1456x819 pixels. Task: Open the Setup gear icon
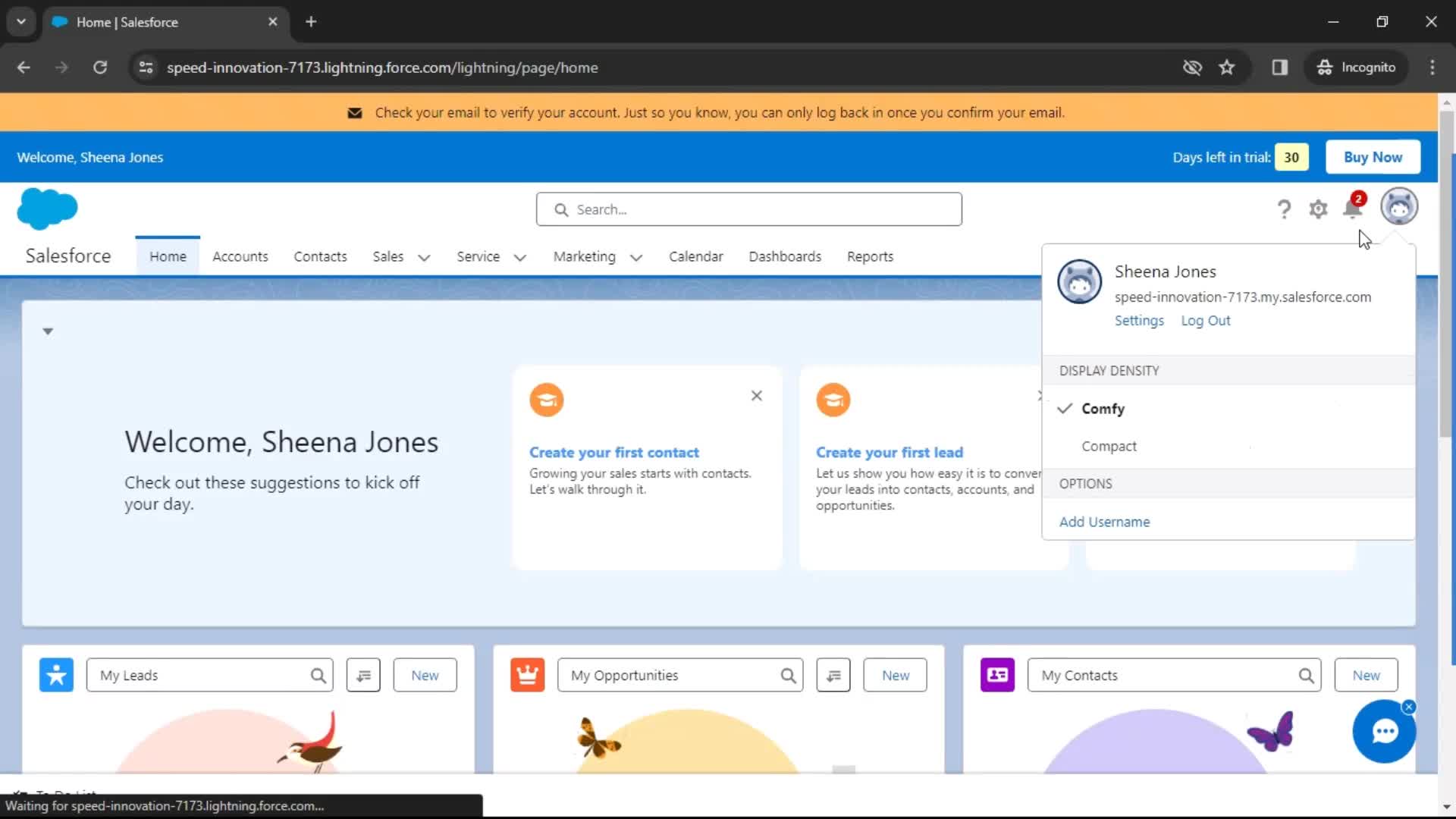1318,209
